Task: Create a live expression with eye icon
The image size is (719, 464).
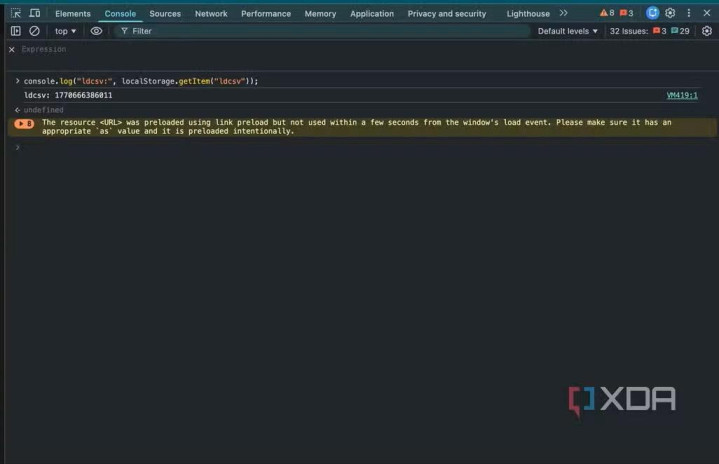Action: (x=97, y=31)
